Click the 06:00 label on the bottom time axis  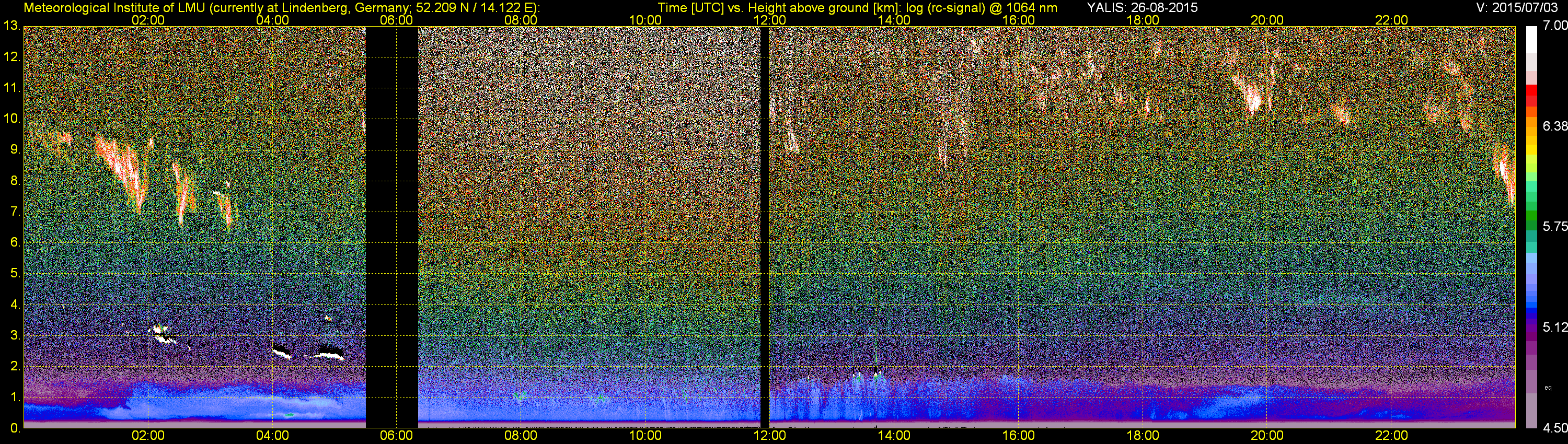click(x=396, y=436)
